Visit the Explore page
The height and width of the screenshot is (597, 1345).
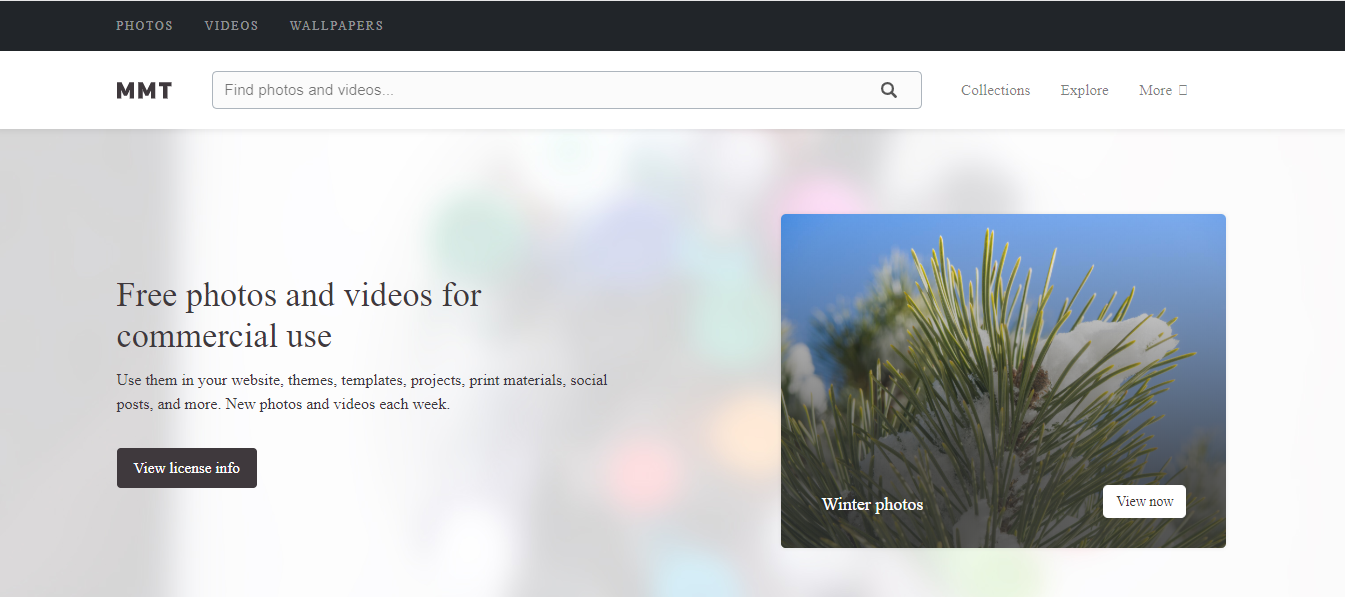coord(1084,90)
